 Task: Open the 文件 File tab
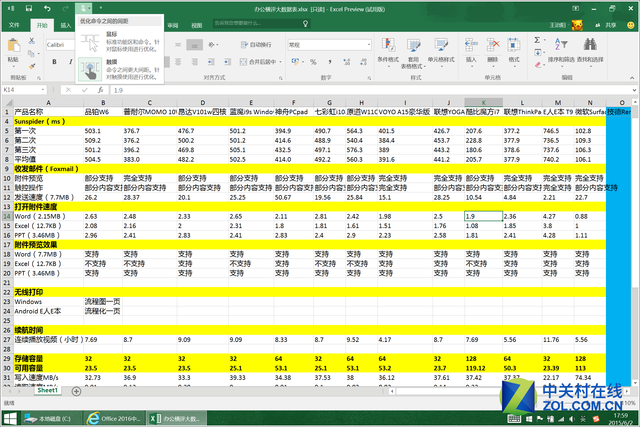tap(14, 25)
